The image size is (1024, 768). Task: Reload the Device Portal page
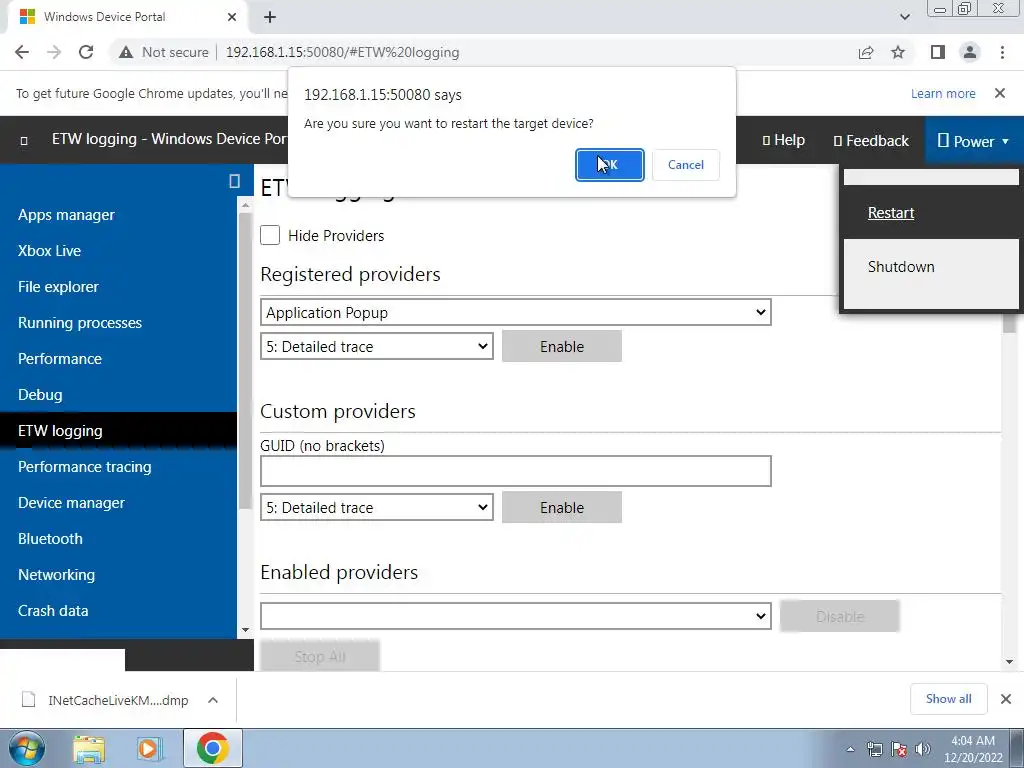pos(86,52)
